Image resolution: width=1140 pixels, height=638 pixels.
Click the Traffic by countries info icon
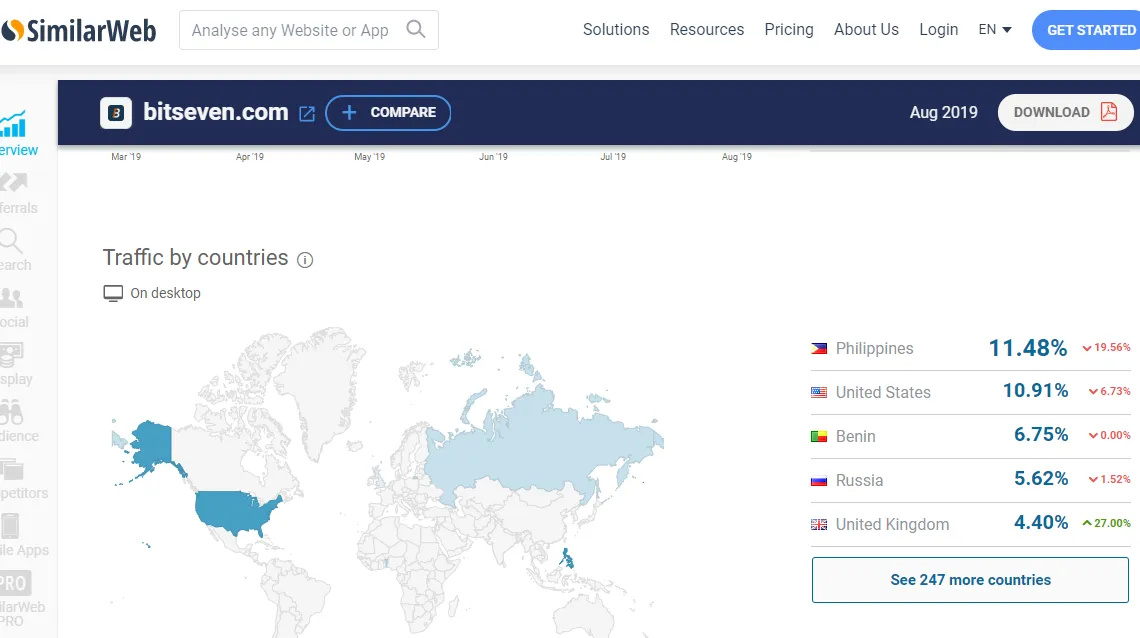coord(305,260)
